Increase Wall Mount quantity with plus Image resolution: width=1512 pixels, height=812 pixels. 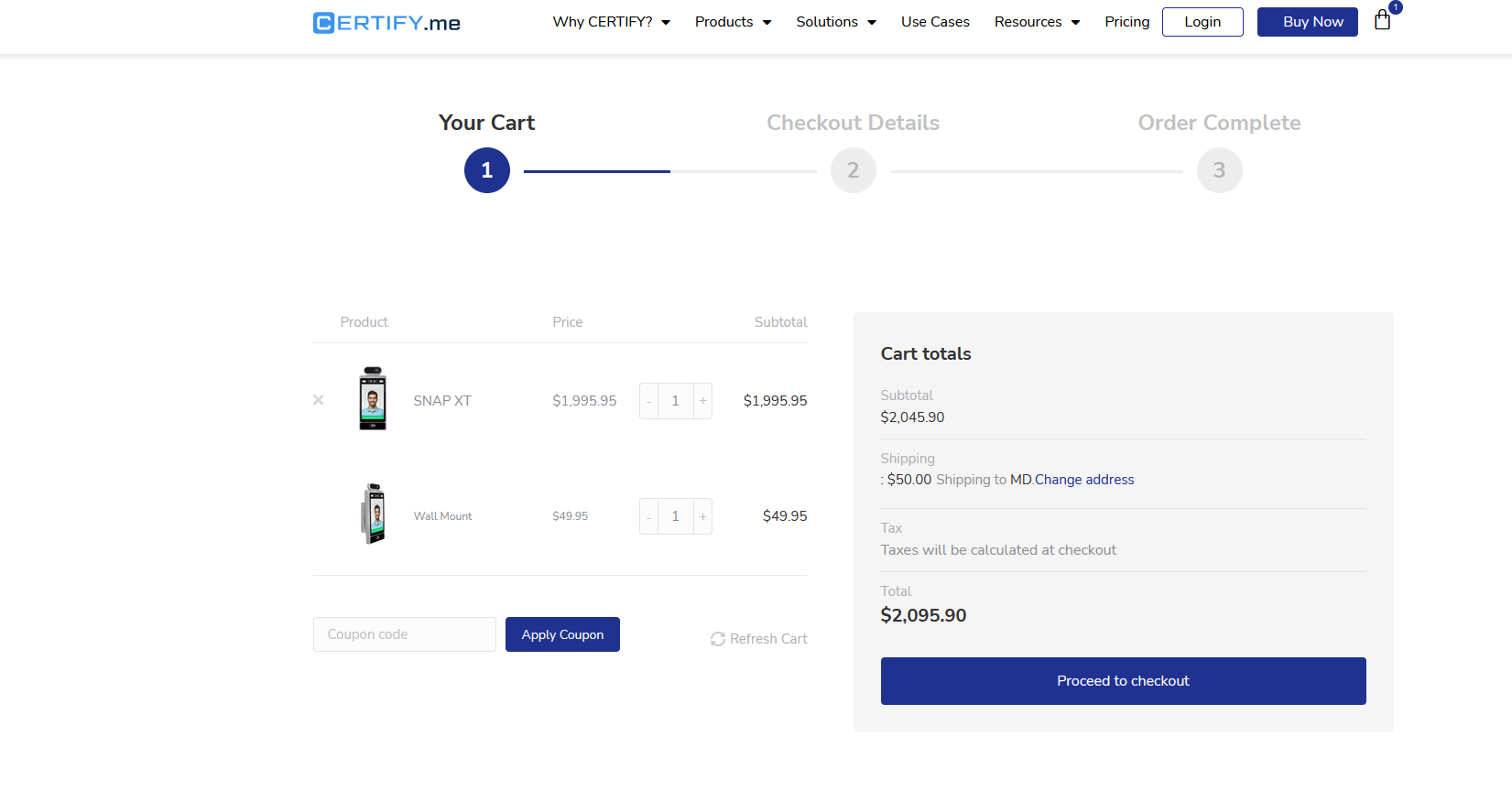point(703,516)
